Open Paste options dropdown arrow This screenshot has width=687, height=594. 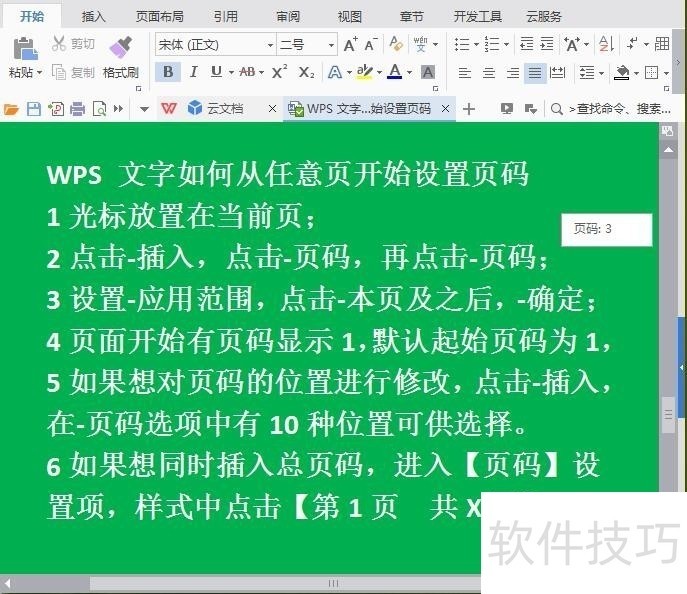tap(39, 73)
